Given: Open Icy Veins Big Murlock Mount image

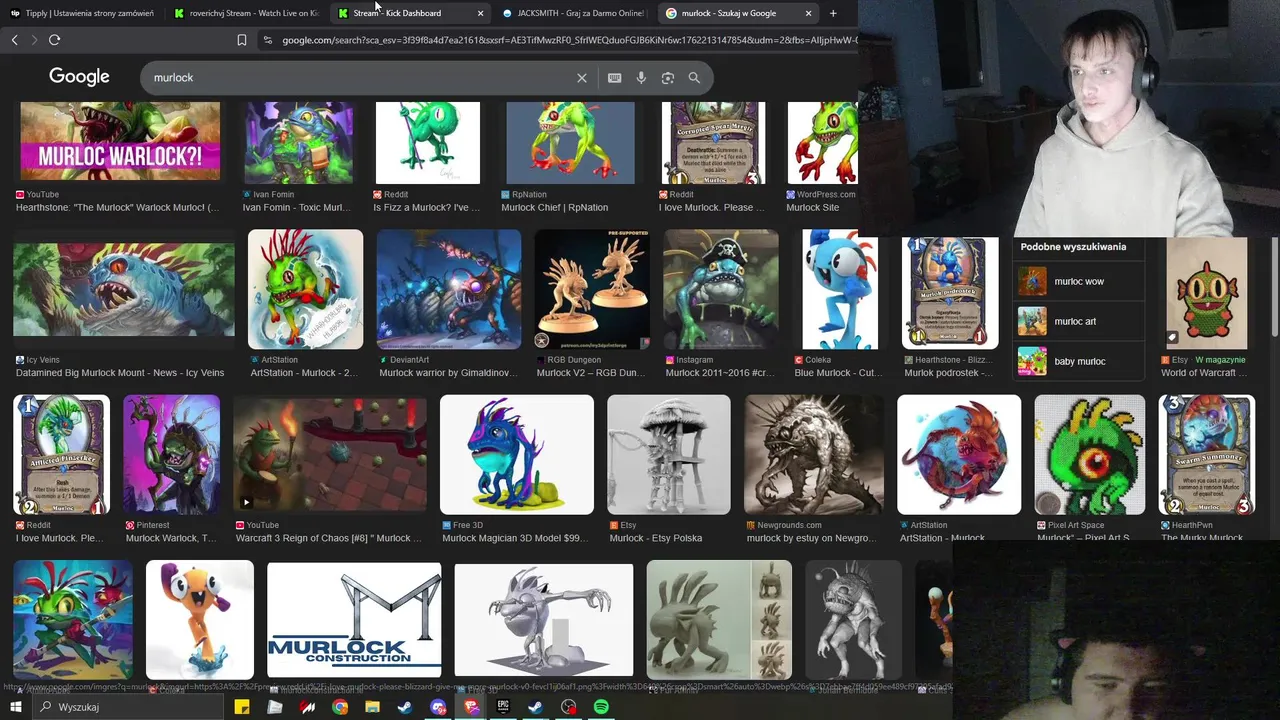Looking at the screenshot, I should [x=124, y=289].
